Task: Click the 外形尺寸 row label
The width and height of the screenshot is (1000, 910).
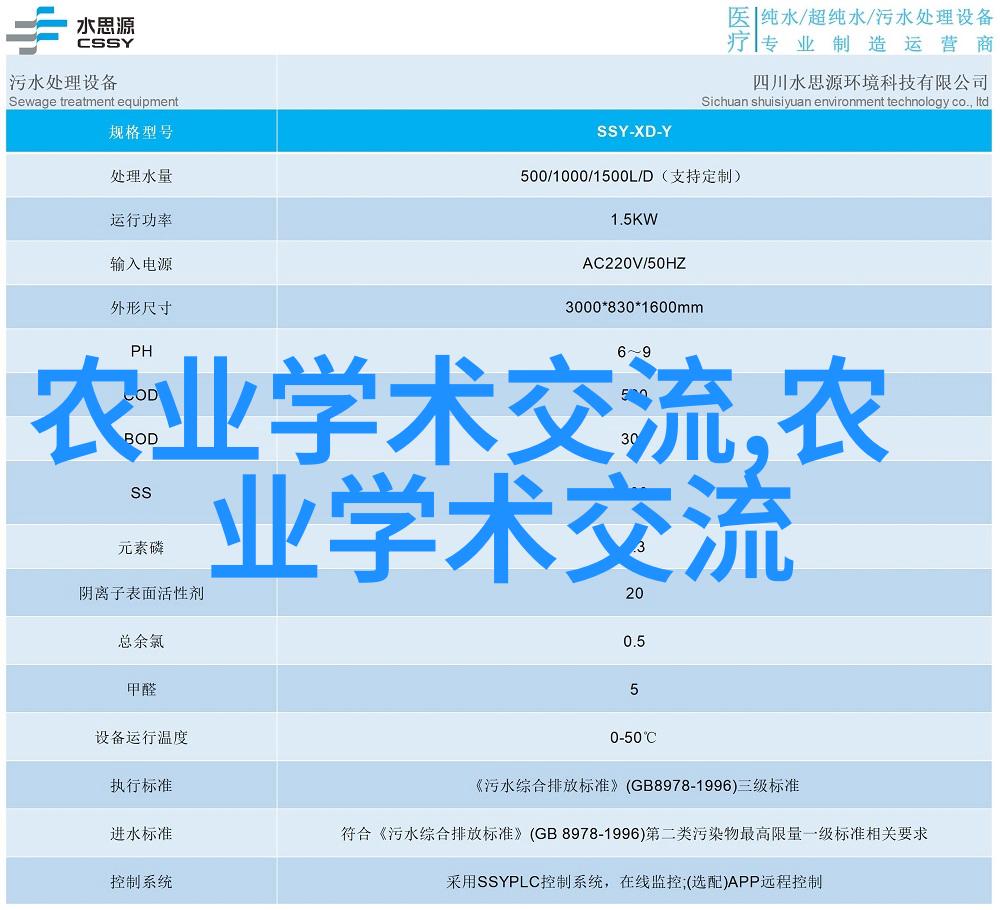Action: pyautogui.click(x=141, y=307)
